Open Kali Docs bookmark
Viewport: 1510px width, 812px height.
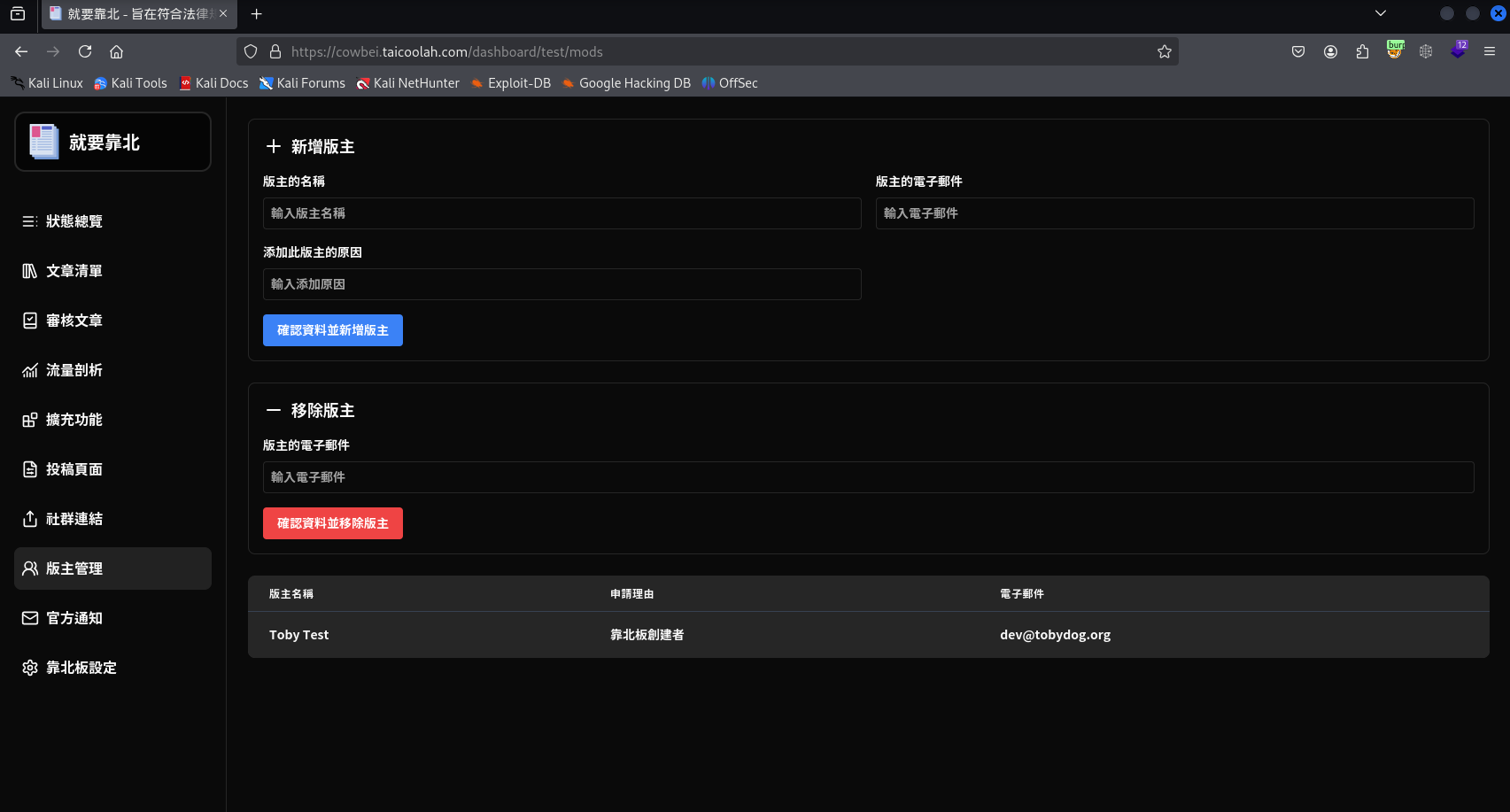(213, 83)
